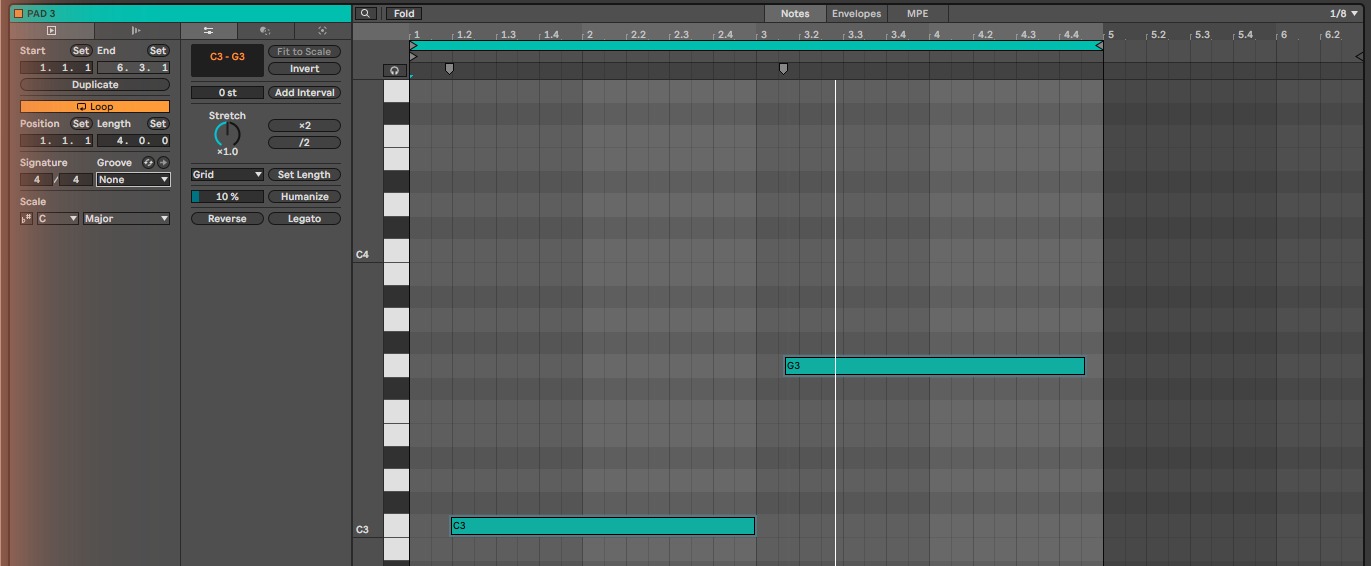This screenshot has height=566, width=1371.
Task: Click the Fit to Scale button
Action: (x=304, y=52)
